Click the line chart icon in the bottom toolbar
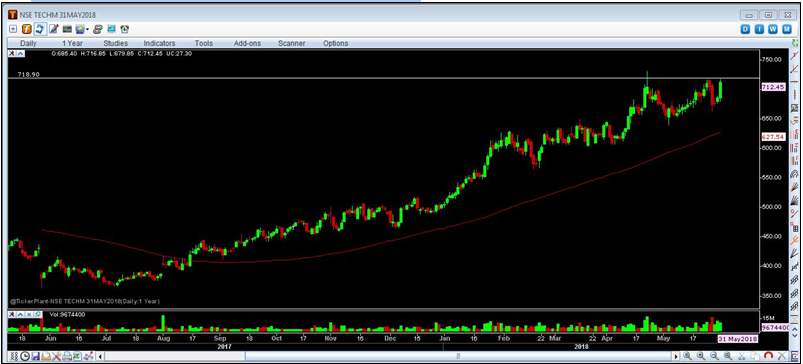 pos(89,356)
